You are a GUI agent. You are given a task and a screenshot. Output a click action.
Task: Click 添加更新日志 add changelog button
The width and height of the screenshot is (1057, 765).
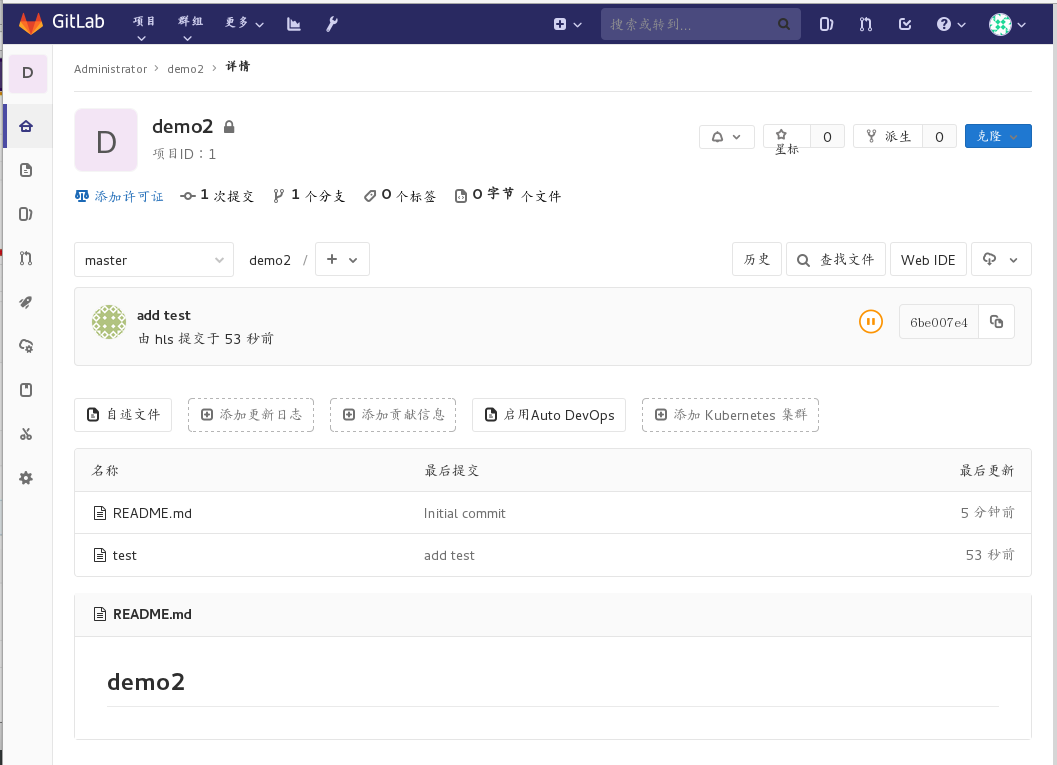(251, 415)
